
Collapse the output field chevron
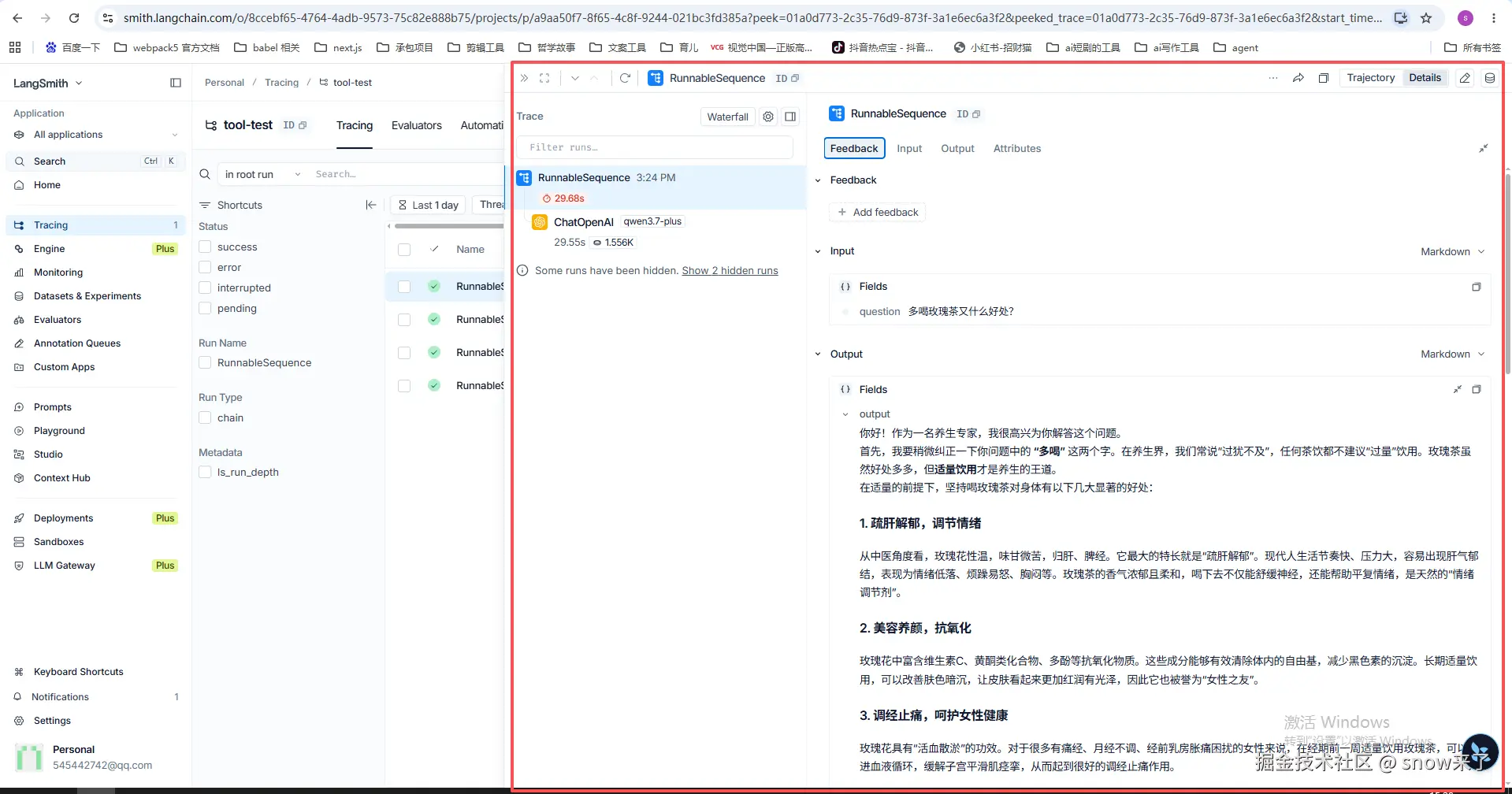(845, 414)
